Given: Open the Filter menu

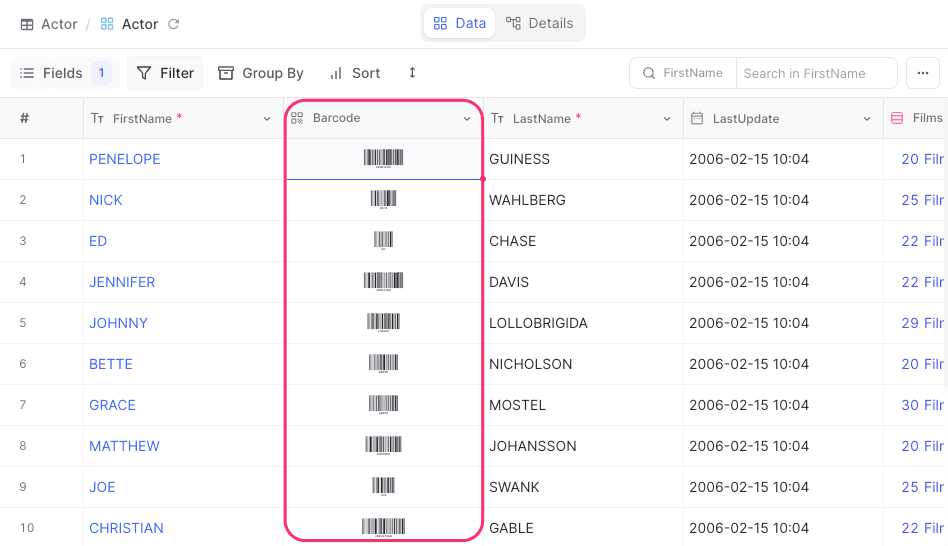Looking at the screenshot, I should (x=165, y=73).
